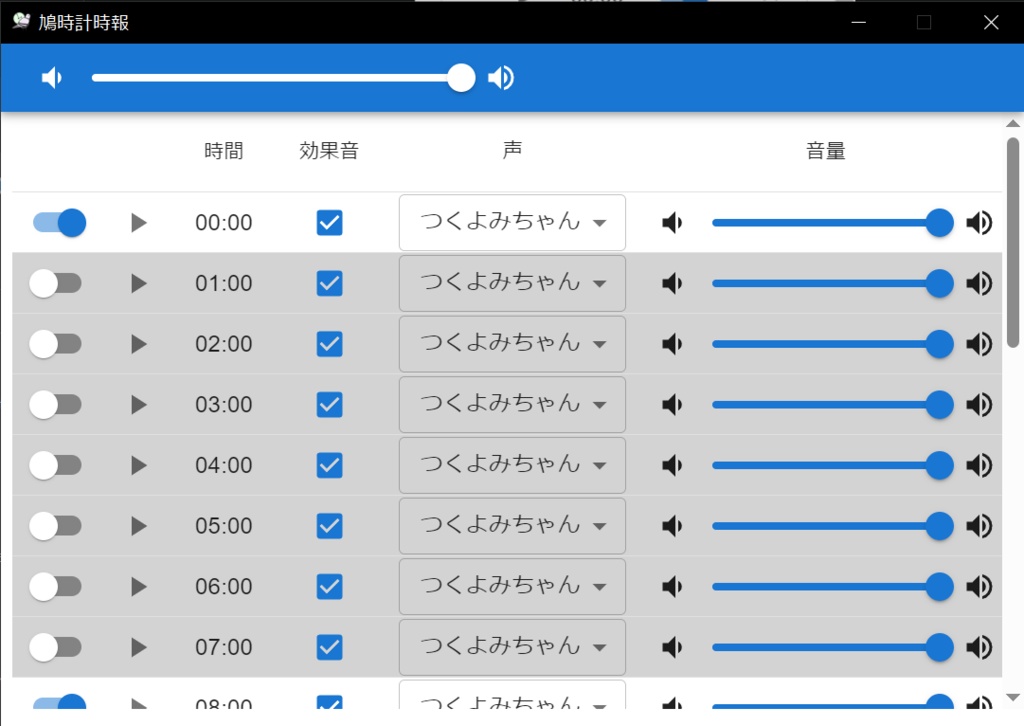Click the 01:00 row low-volume speaker icon

click(673, 284)
